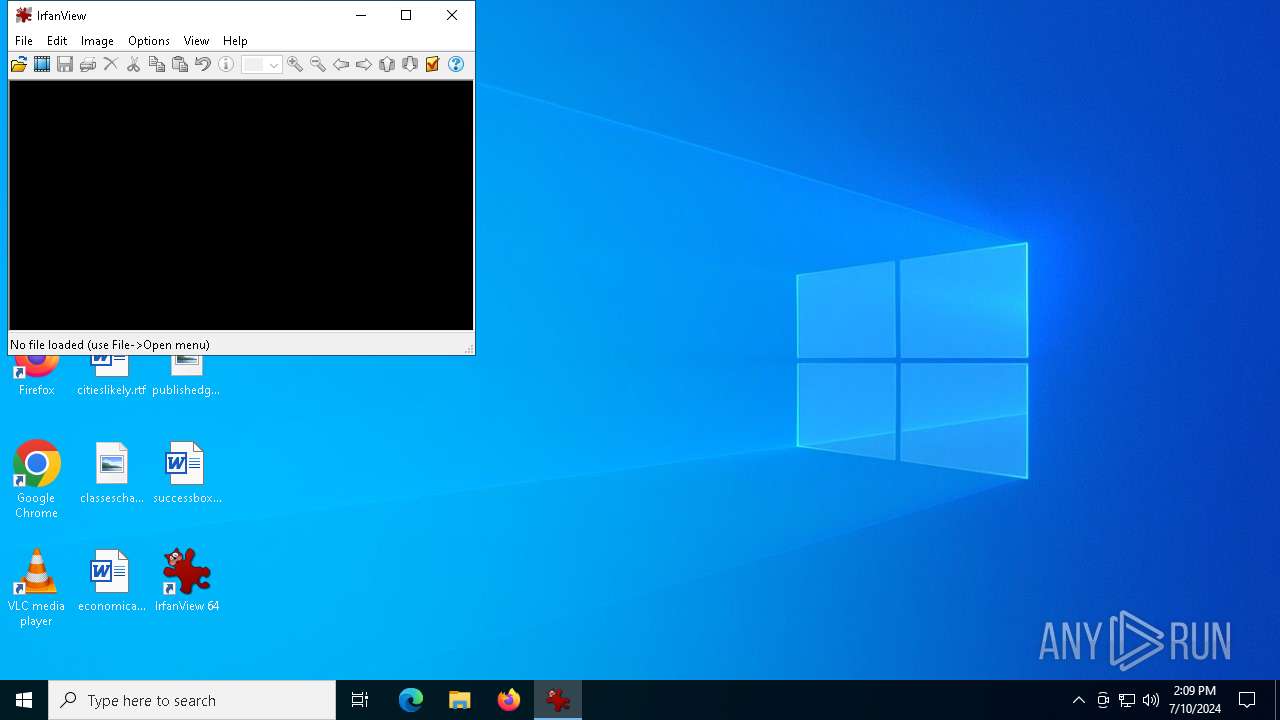This screenshot has height=720, width=1280.
Task: Click the IrfanView title bar icon
Action: point(24,15)
